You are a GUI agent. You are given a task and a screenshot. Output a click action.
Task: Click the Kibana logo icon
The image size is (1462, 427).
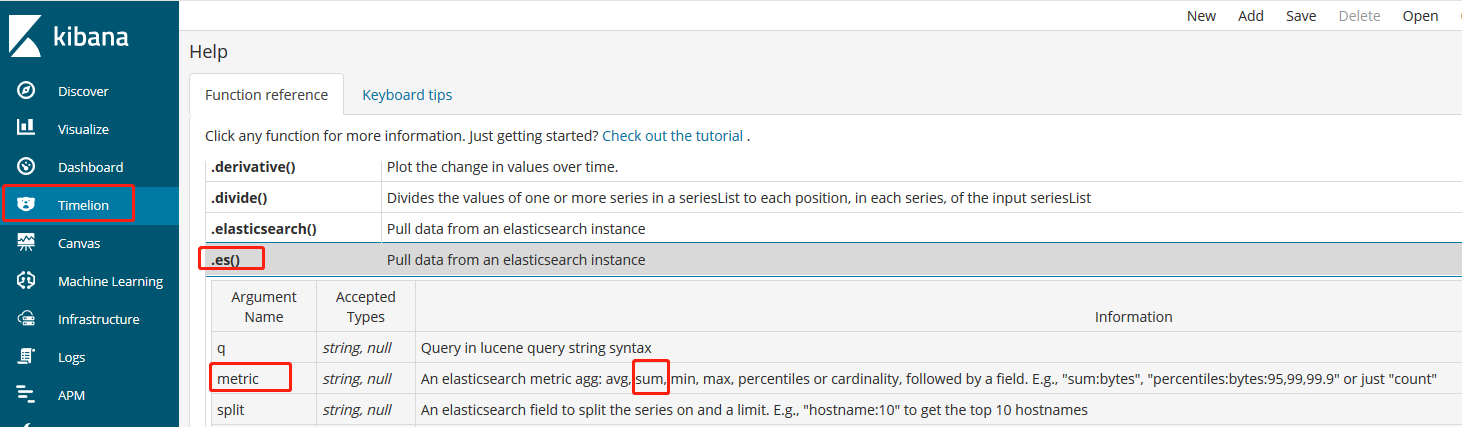(x=25, y=35)
